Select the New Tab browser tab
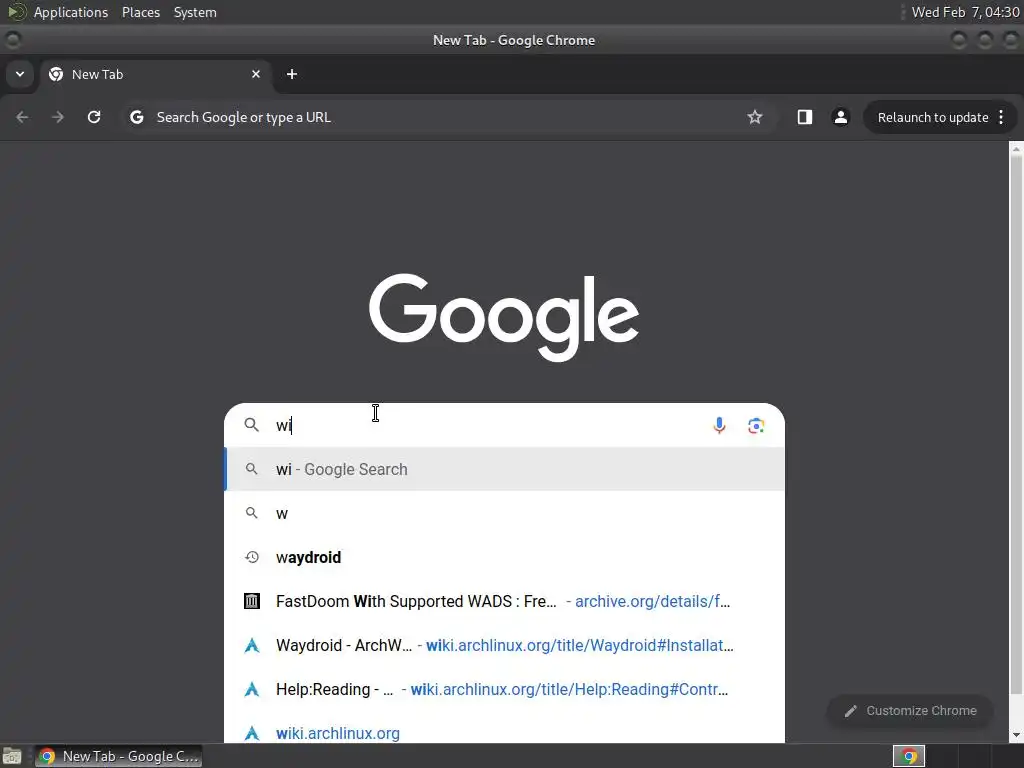1024x768 pixels. point(155,74)
